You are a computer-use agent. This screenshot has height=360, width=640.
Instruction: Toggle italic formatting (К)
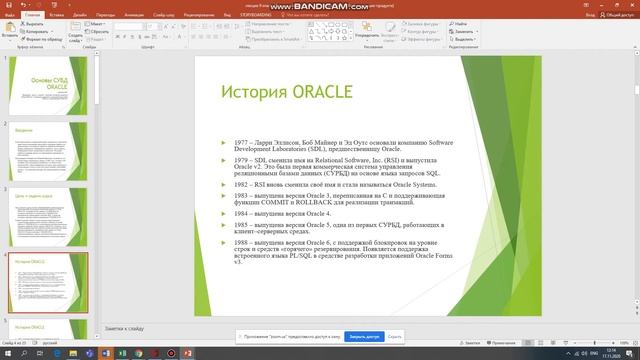point(125,37)
